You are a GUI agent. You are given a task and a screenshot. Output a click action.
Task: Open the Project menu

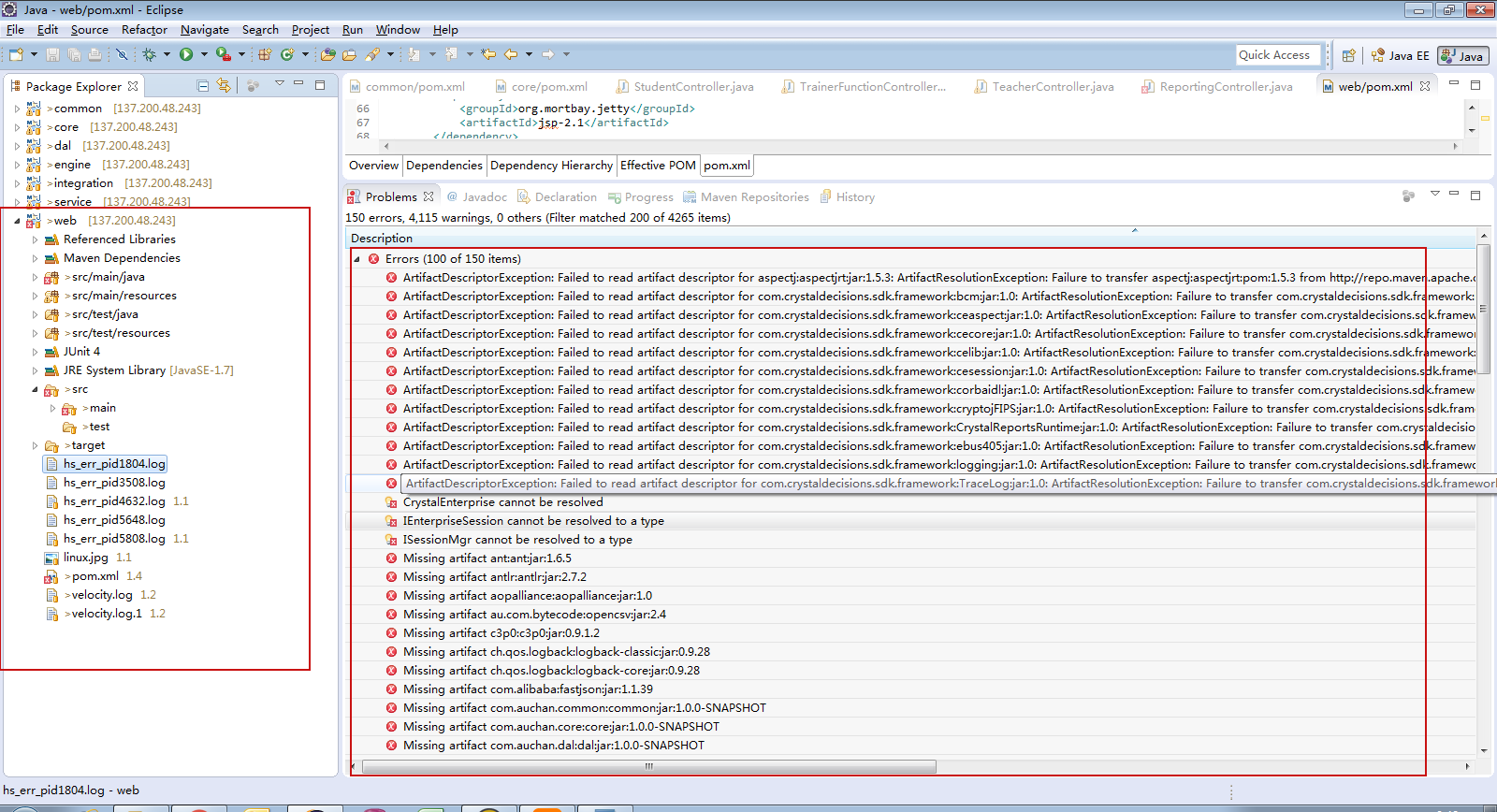(x=311, y=30)
